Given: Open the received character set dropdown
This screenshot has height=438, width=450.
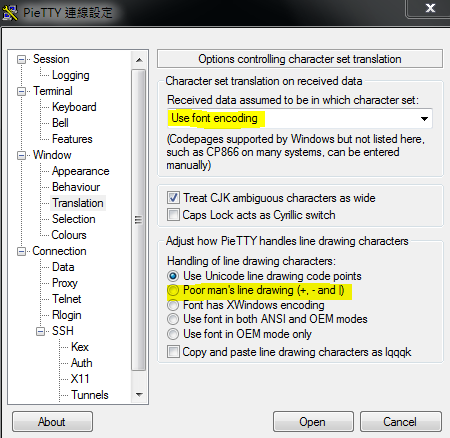Looking at the screenshot, I should [x=424, y=119].
